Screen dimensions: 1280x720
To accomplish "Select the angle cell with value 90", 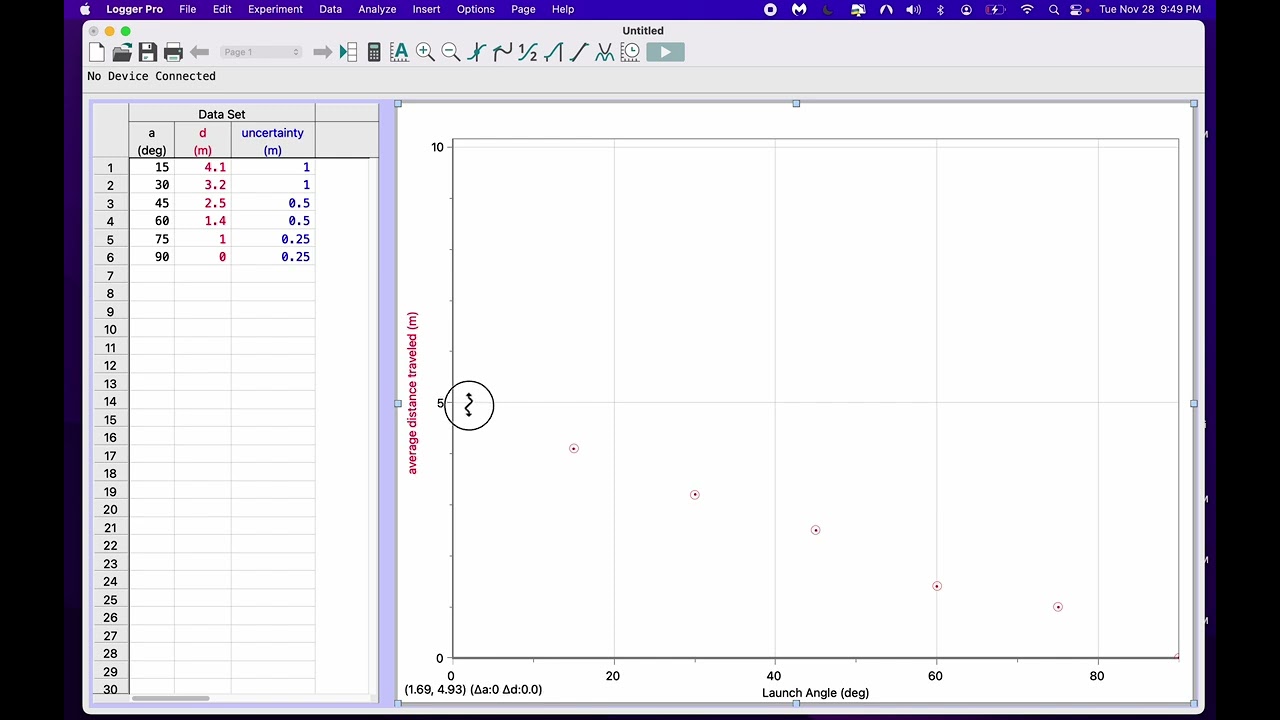I will (x=152, y=257).
